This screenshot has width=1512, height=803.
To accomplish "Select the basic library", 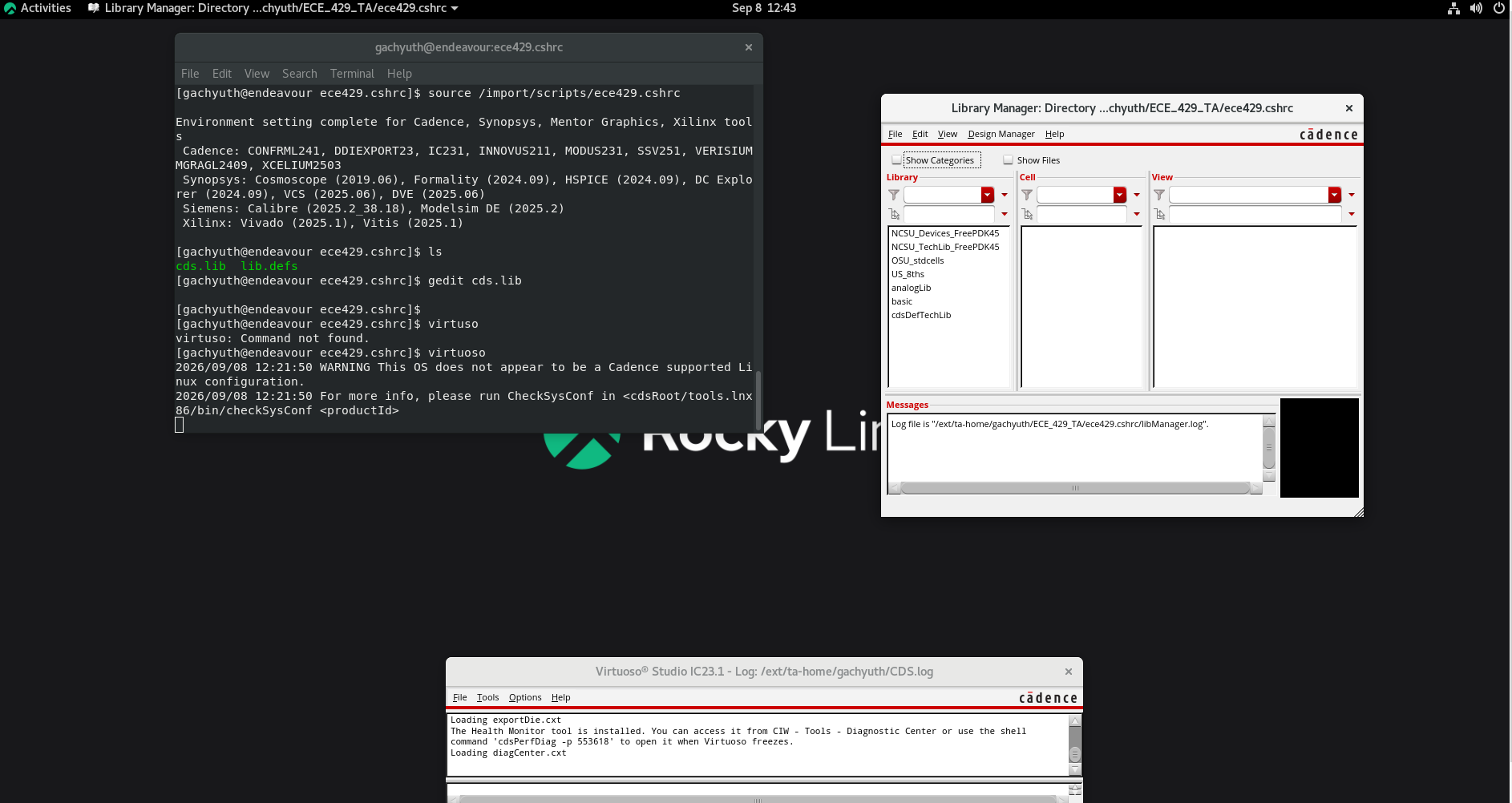I will [902, 301].
